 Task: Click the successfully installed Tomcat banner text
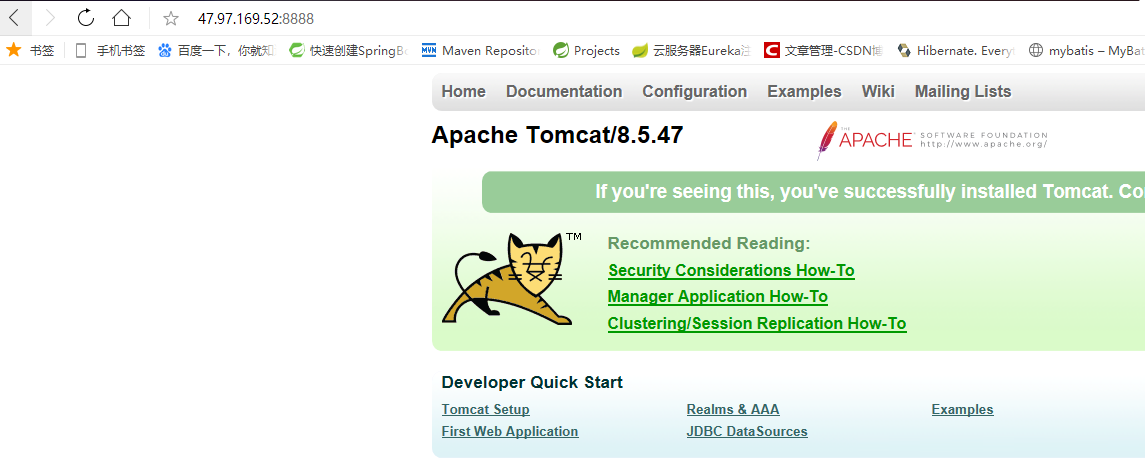869,192
